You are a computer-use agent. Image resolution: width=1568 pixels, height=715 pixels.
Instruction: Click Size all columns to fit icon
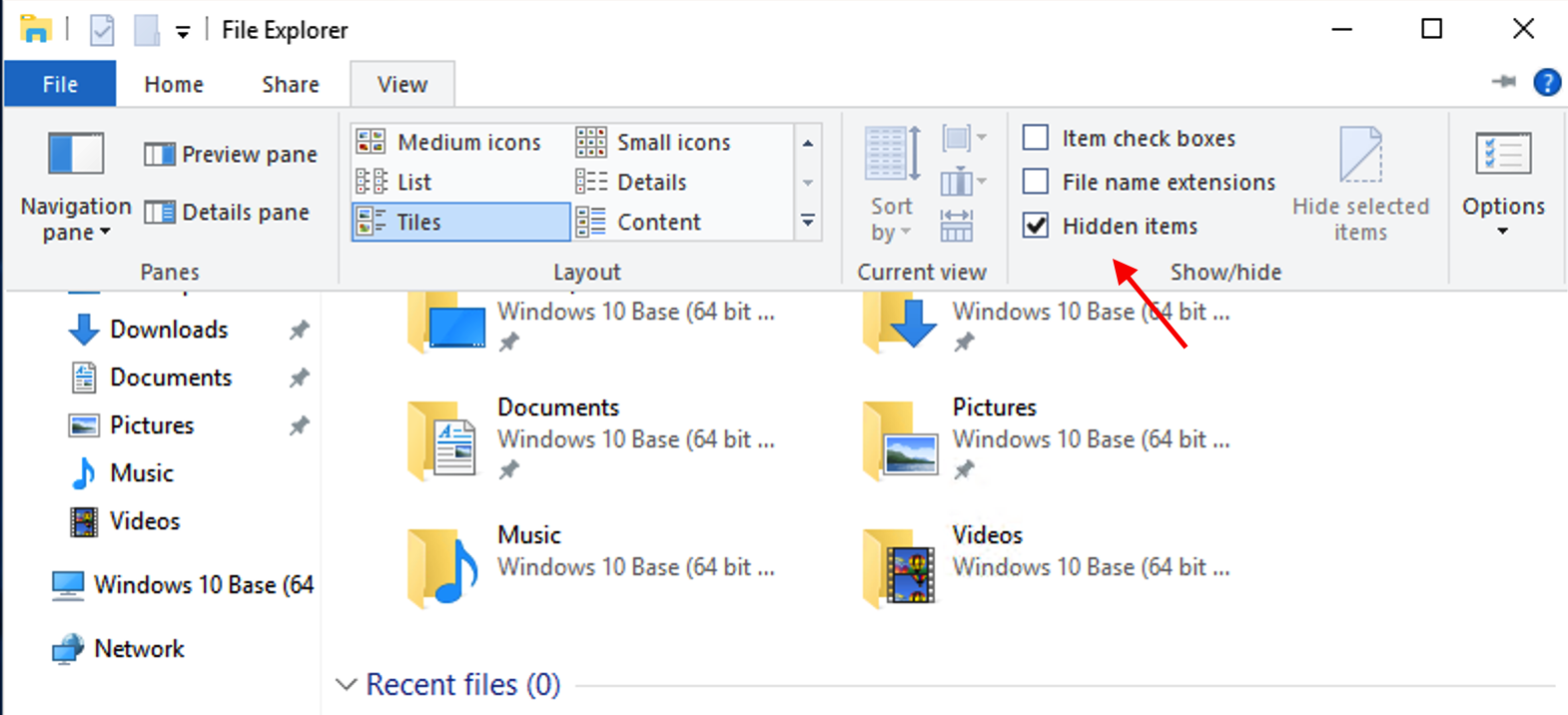[x=957, y=226]
